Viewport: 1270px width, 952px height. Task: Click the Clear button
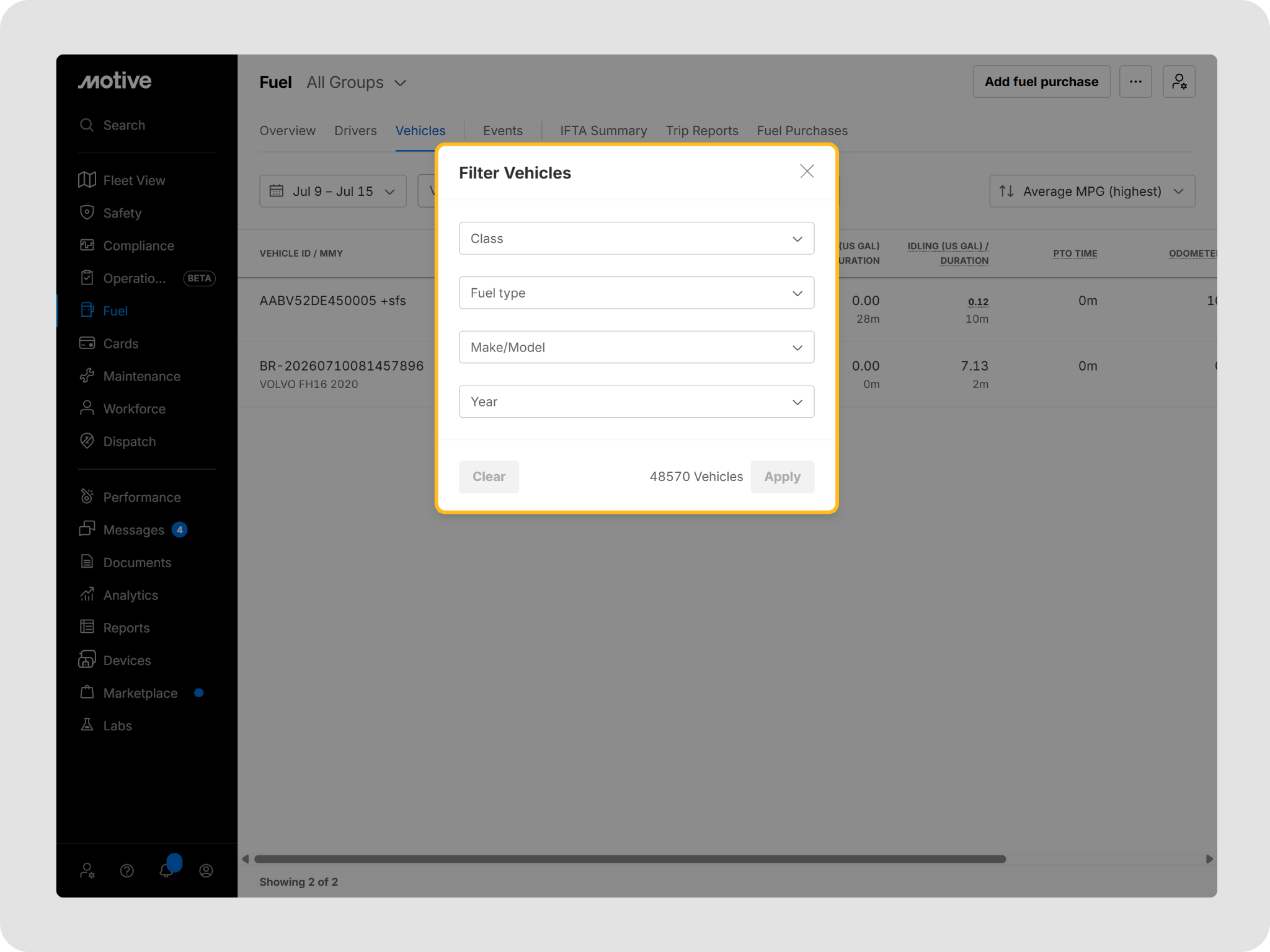click(489, 477)
